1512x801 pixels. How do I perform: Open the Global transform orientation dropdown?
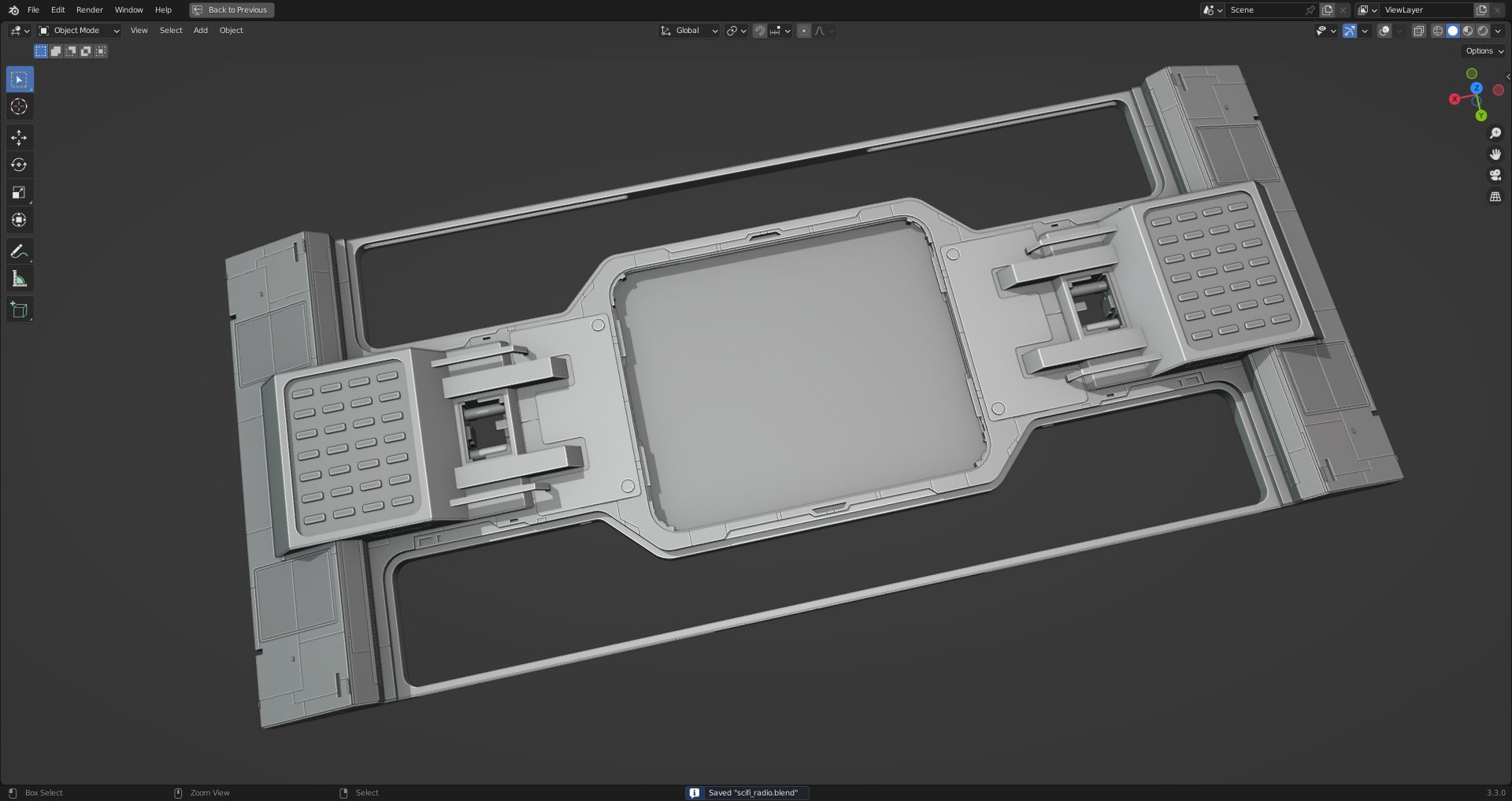688,31
